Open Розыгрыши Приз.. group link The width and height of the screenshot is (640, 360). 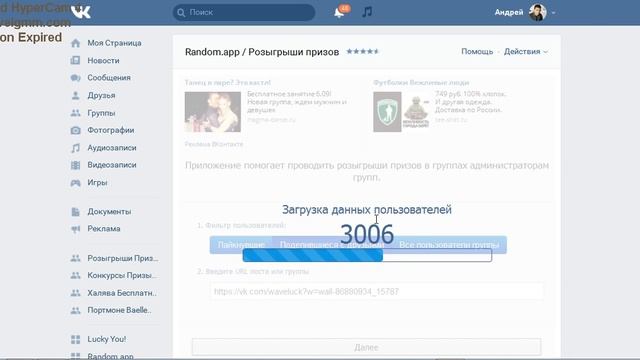(123, 258)
